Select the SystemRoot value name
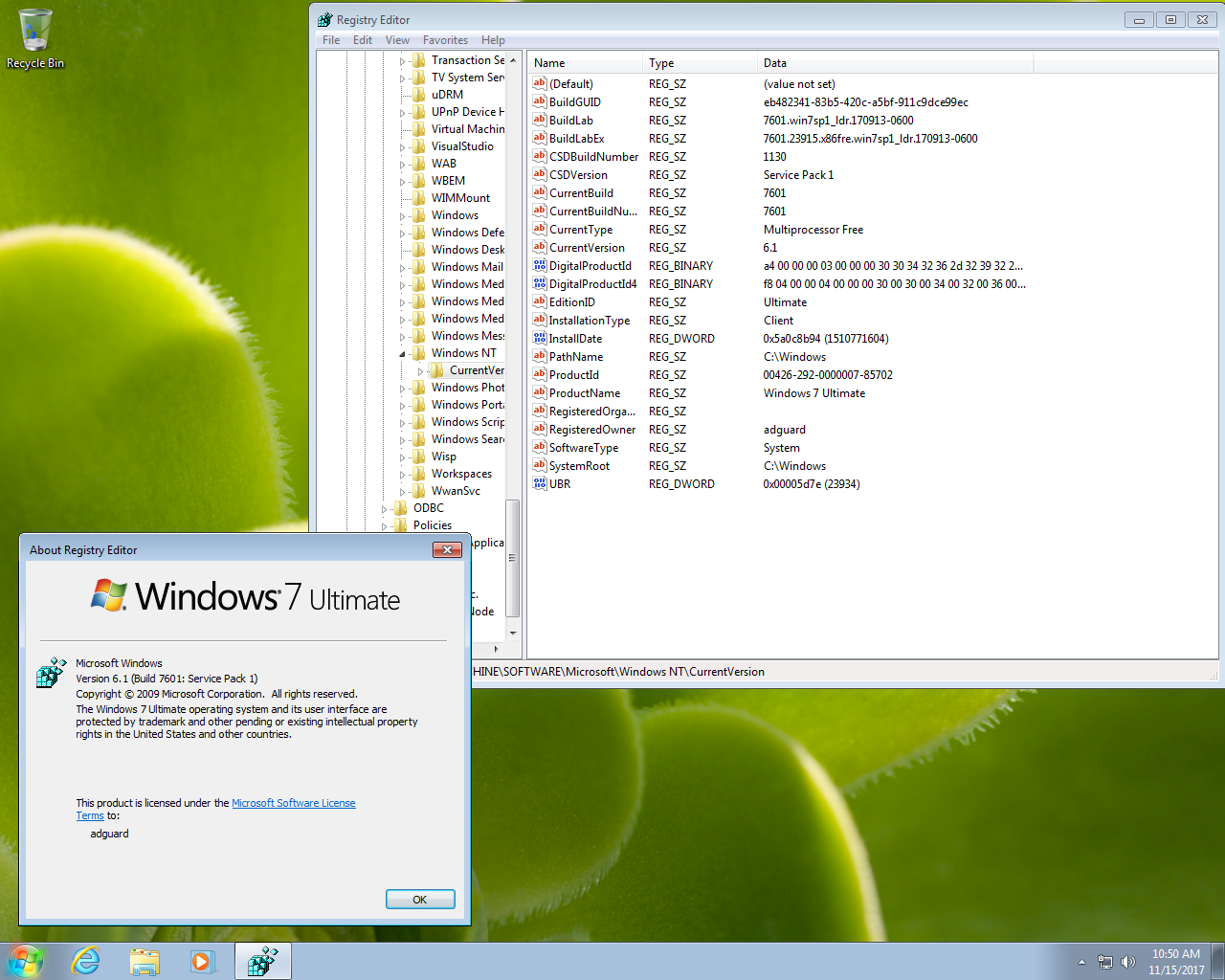The width and height of the screenshot is (1225, 980). pyautogui.click(x=579, y=465)
